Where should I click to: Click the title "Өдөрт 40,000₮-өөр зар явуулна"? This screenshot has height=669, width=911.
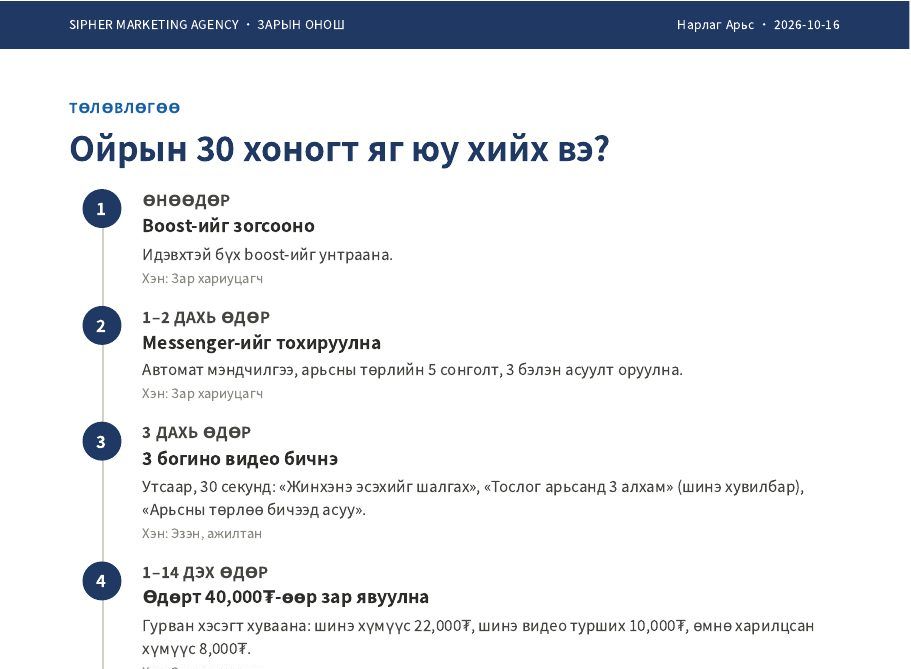pos(286,597)
